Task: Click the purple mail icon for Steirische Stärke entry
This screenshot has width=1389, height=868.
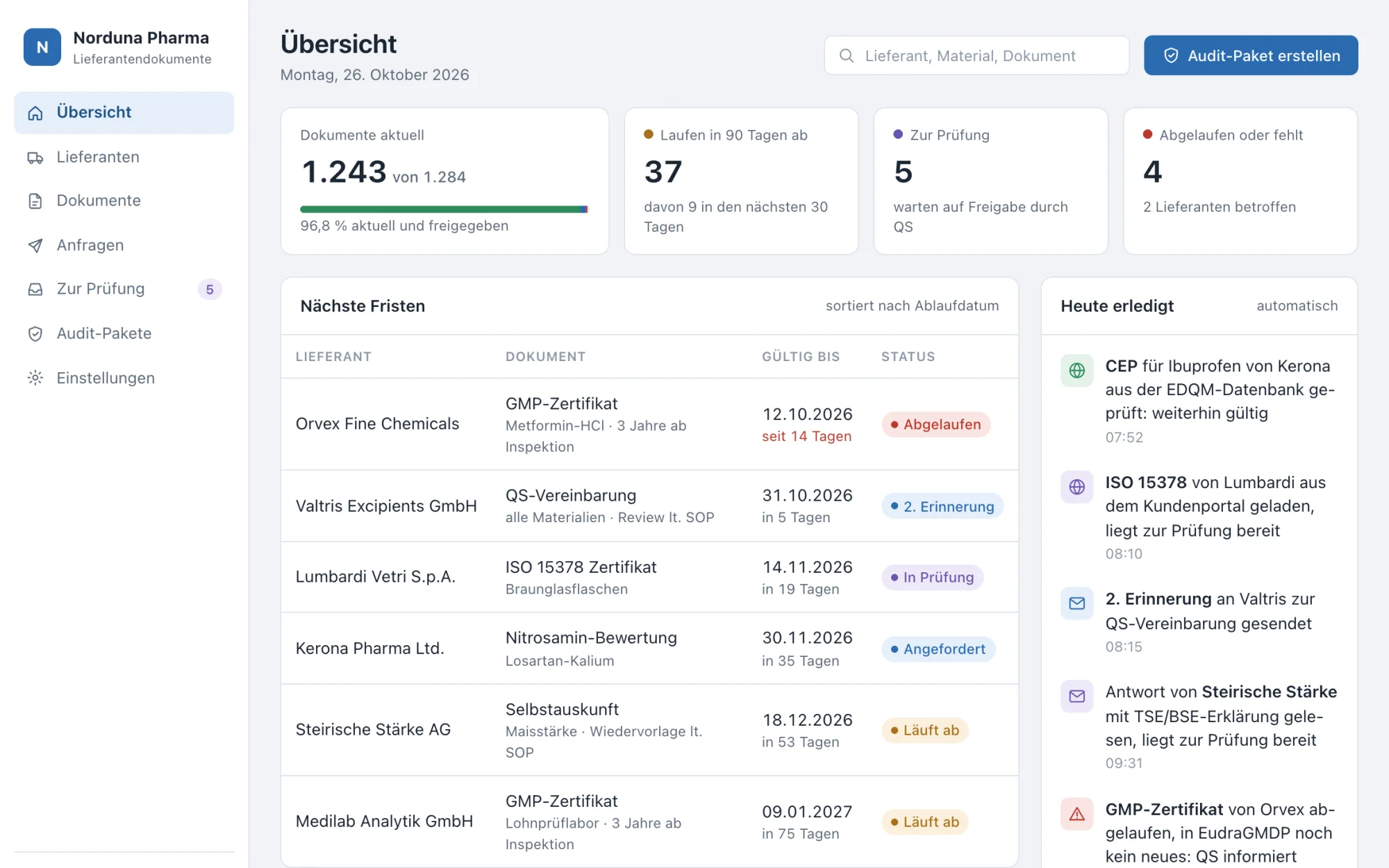Action: (1077, 696)
